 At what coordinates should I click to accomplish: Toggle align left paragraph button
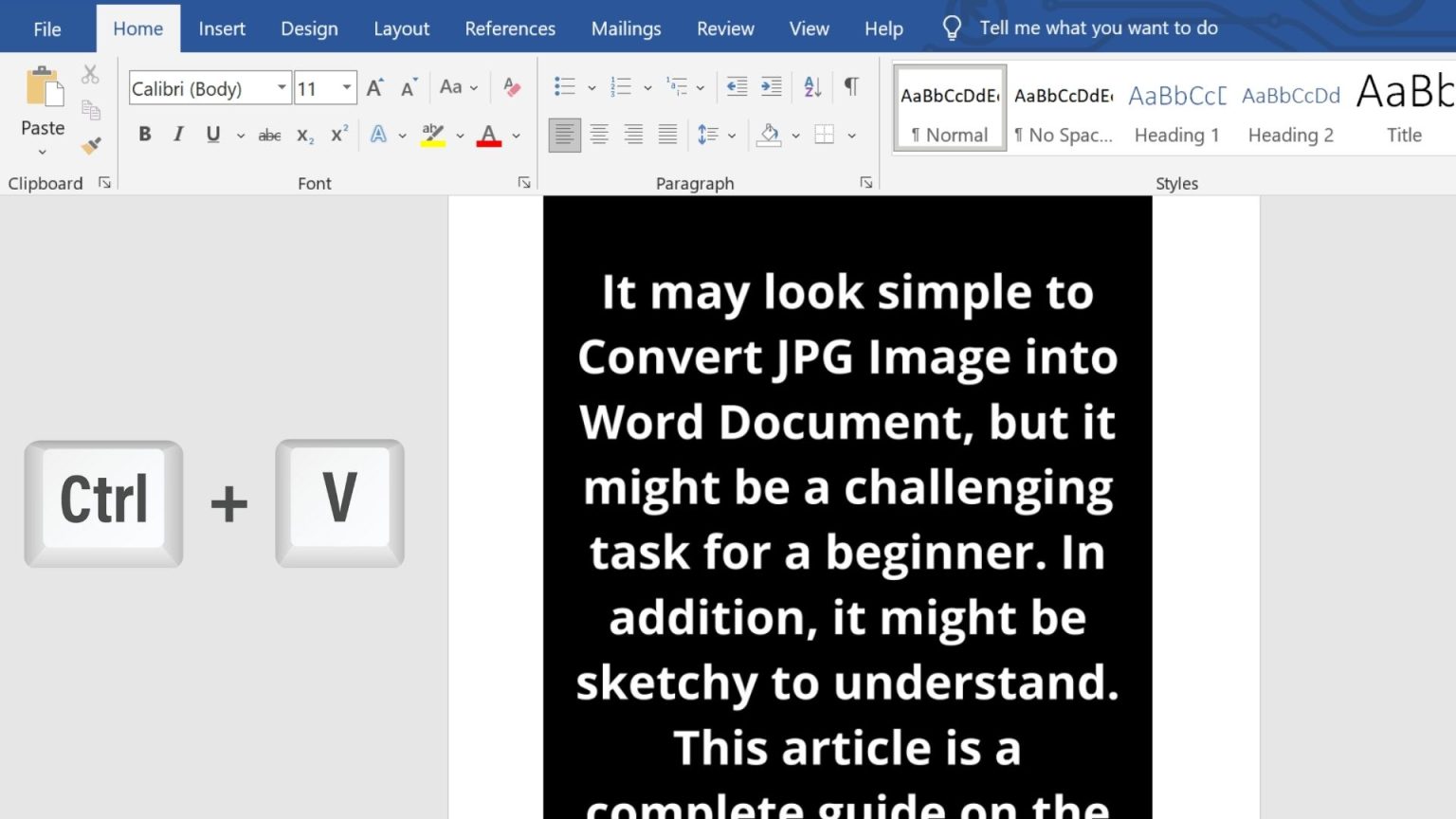tap(564, 135)
